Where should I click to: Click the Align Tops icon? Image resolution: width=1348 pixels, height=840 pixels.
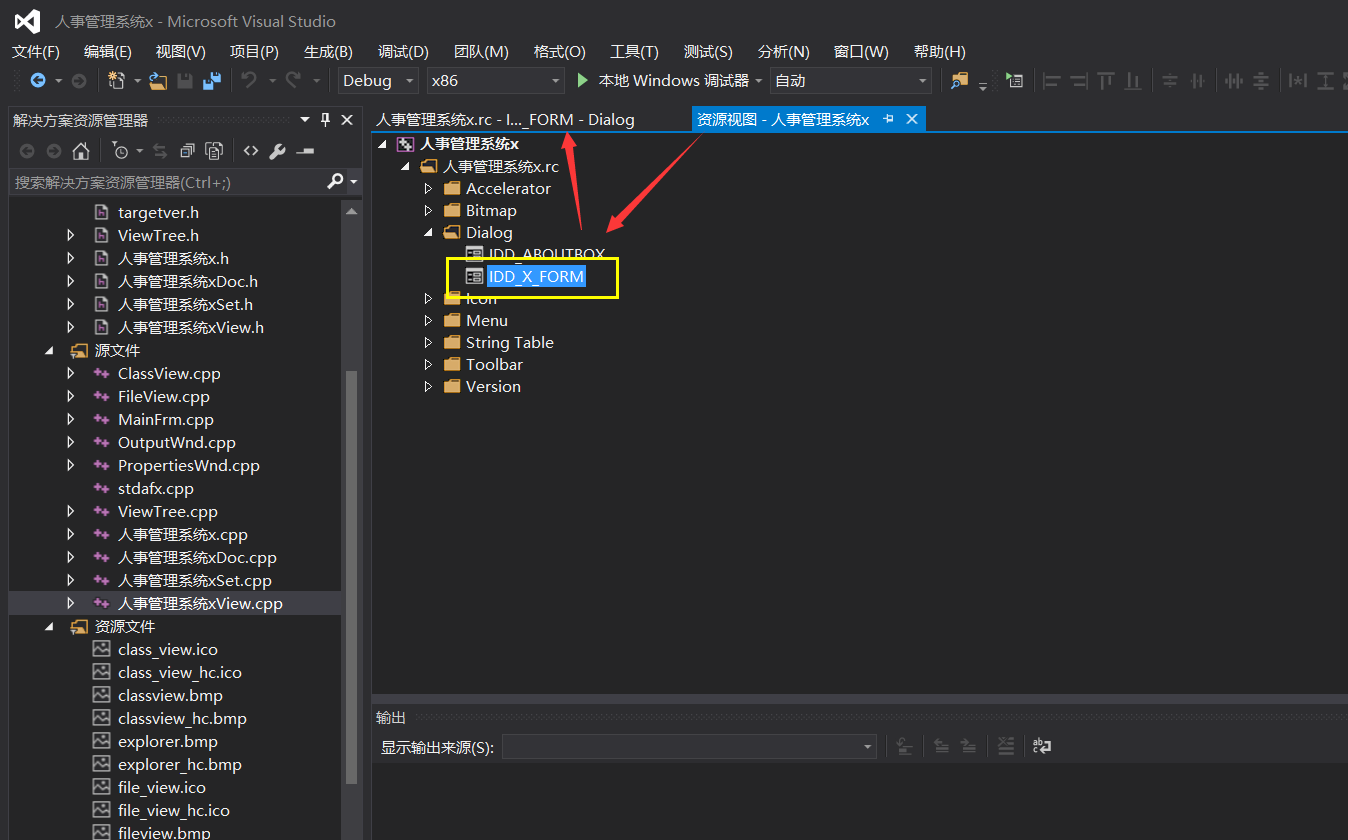pos(1106,81)
